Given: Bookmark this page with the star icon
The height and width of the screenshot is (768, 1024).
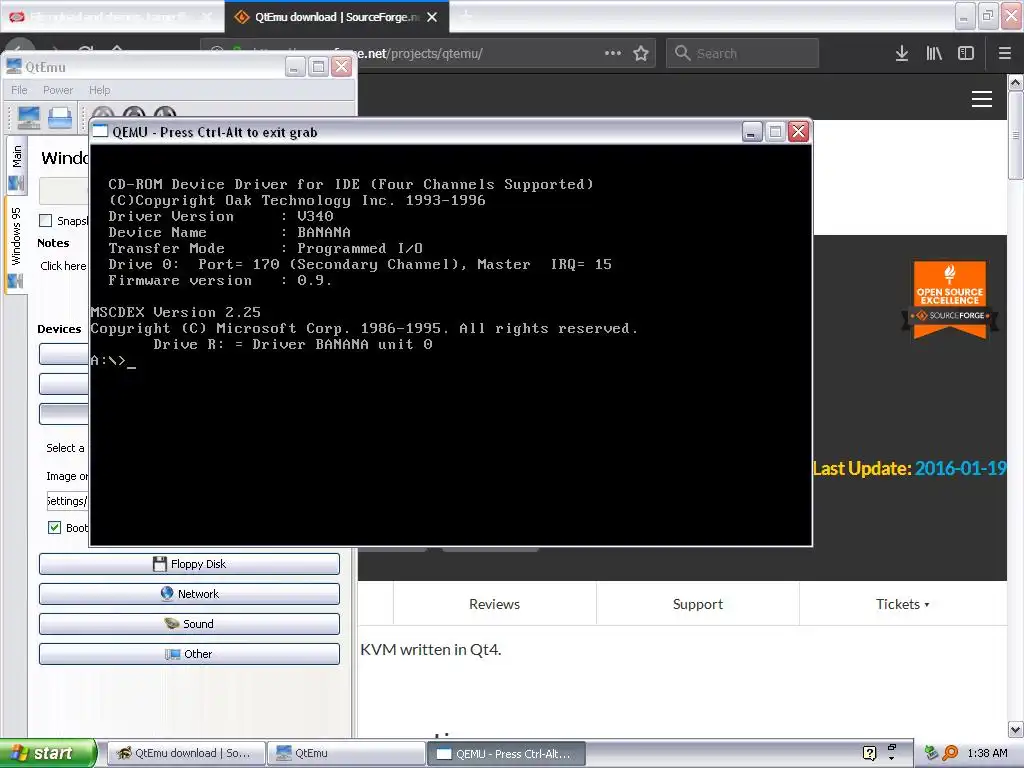Looking at the screenshot, I should point(641,54).
